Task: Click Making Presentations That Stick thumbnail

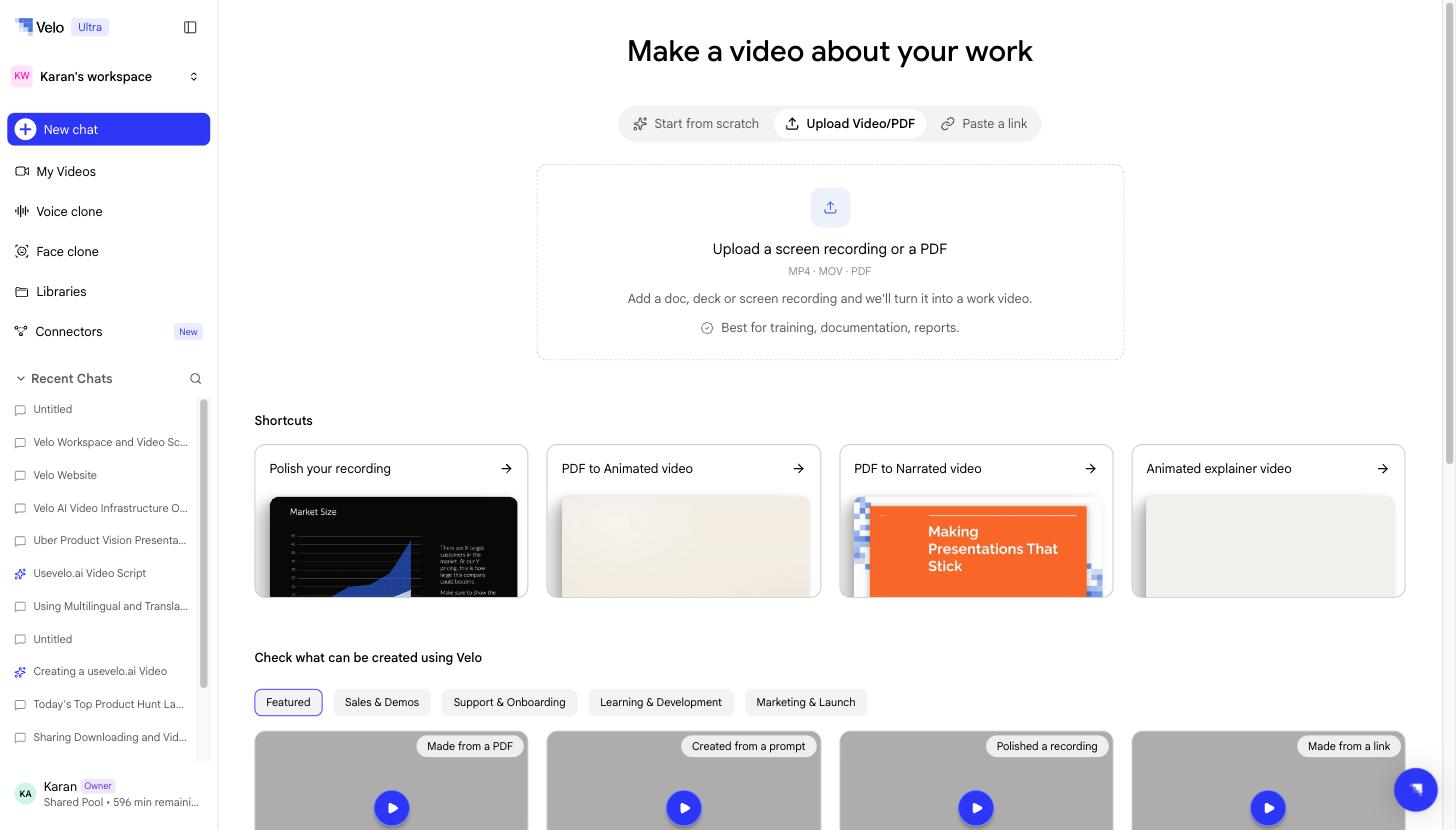Action: point(978,546)
